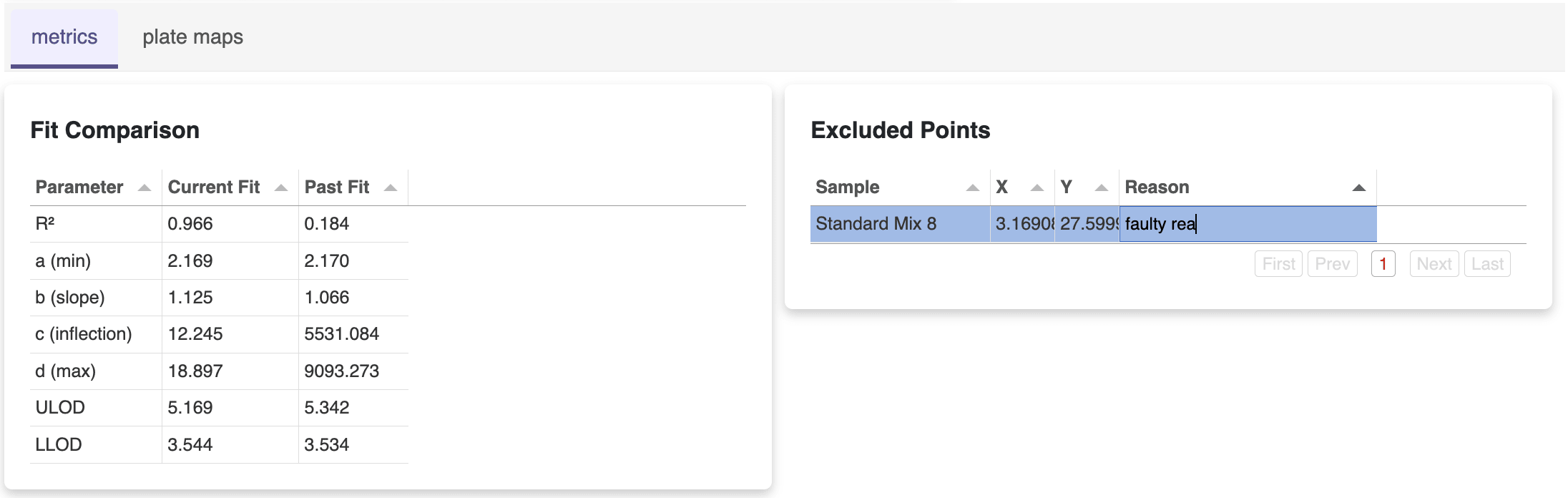The image size is (1568, 498).
Task: Open the plate maps tab
Action: tap(192, 37)
